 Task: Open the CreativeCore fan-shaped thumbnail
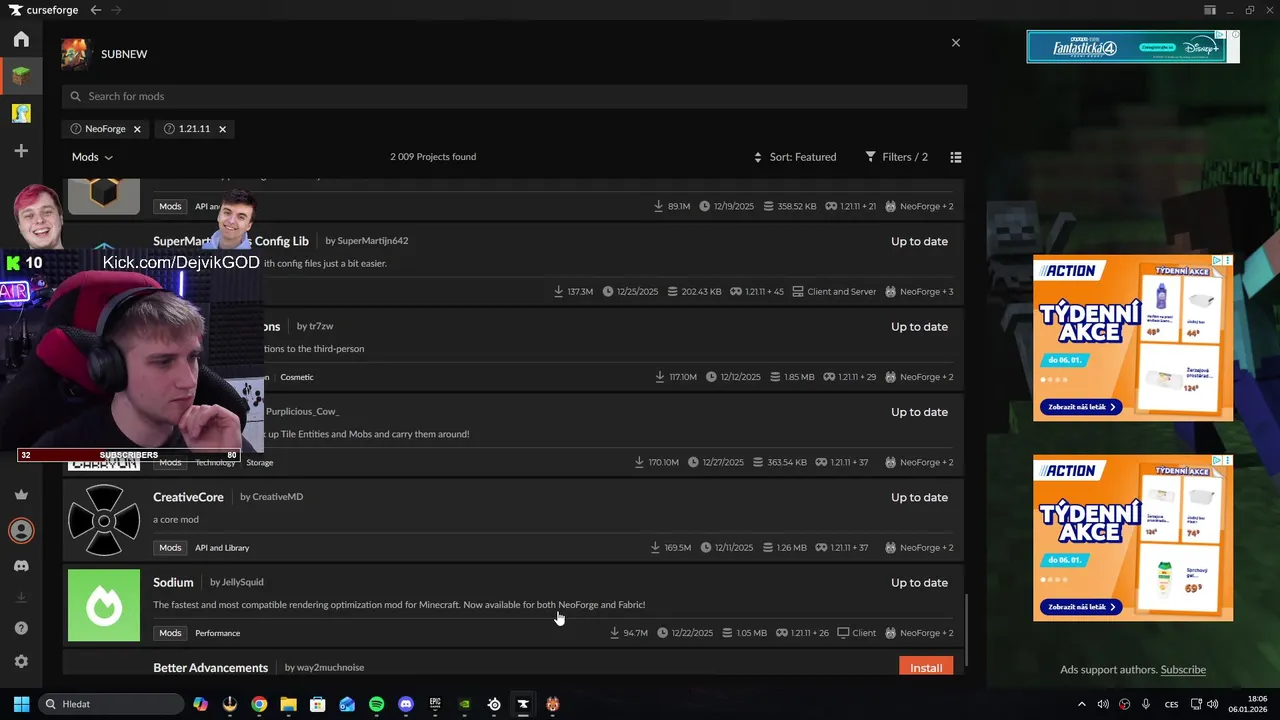(104, 520)
